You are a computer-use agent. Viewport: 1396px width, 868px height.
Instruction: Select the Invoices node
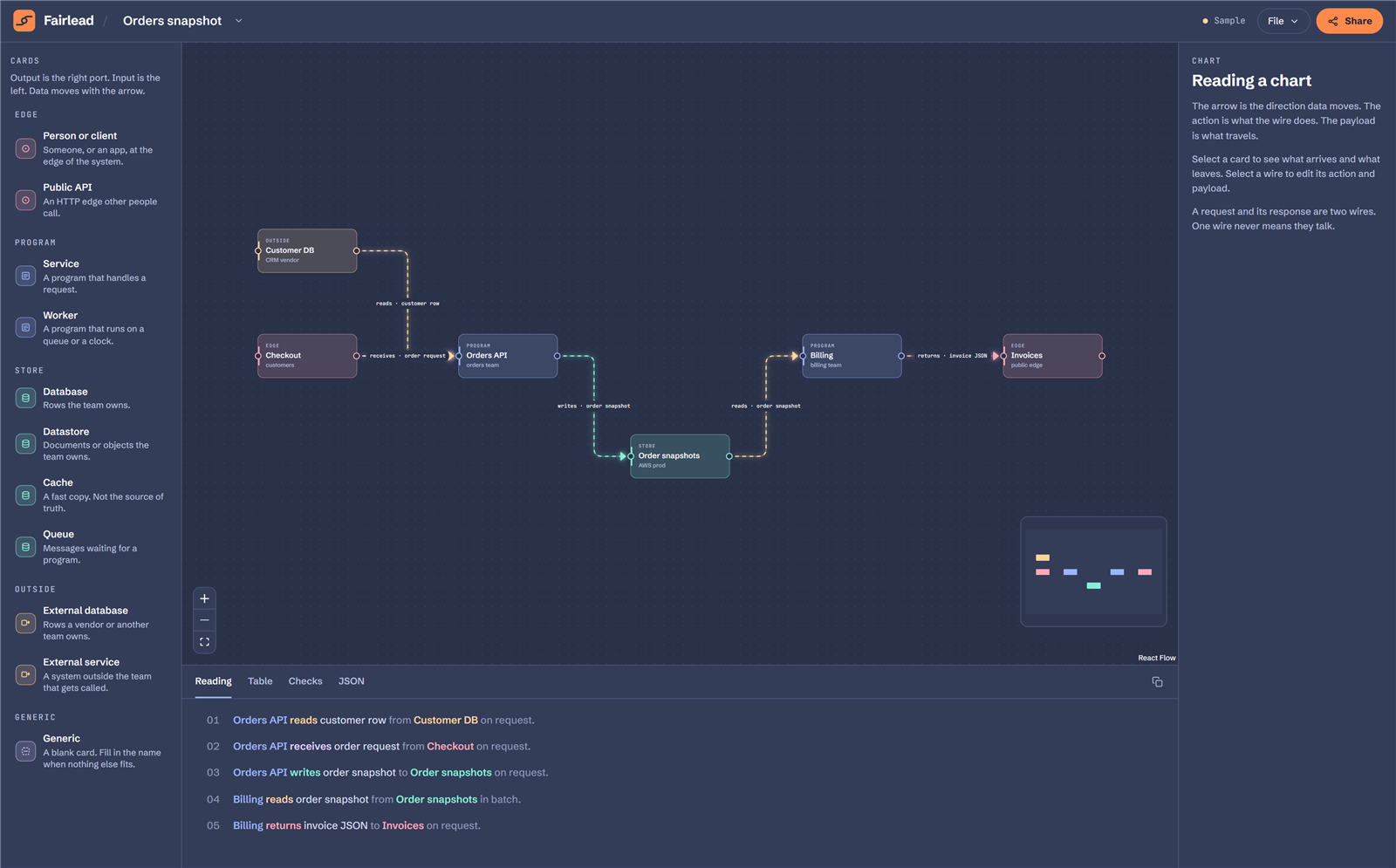(1052, 356)
